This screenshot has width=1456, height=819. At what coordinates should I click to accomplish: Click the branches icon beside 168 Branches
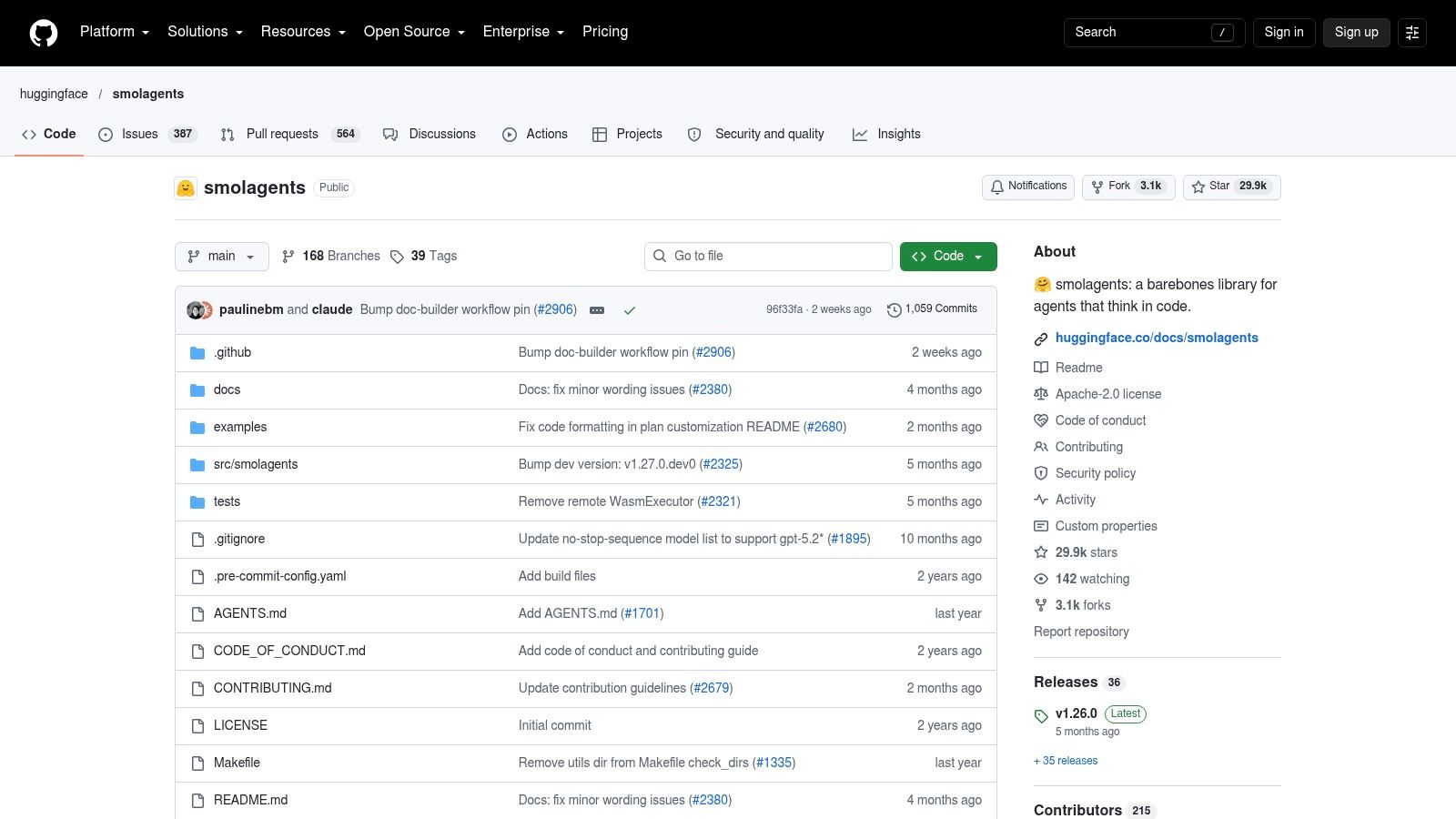click(288, 257)
